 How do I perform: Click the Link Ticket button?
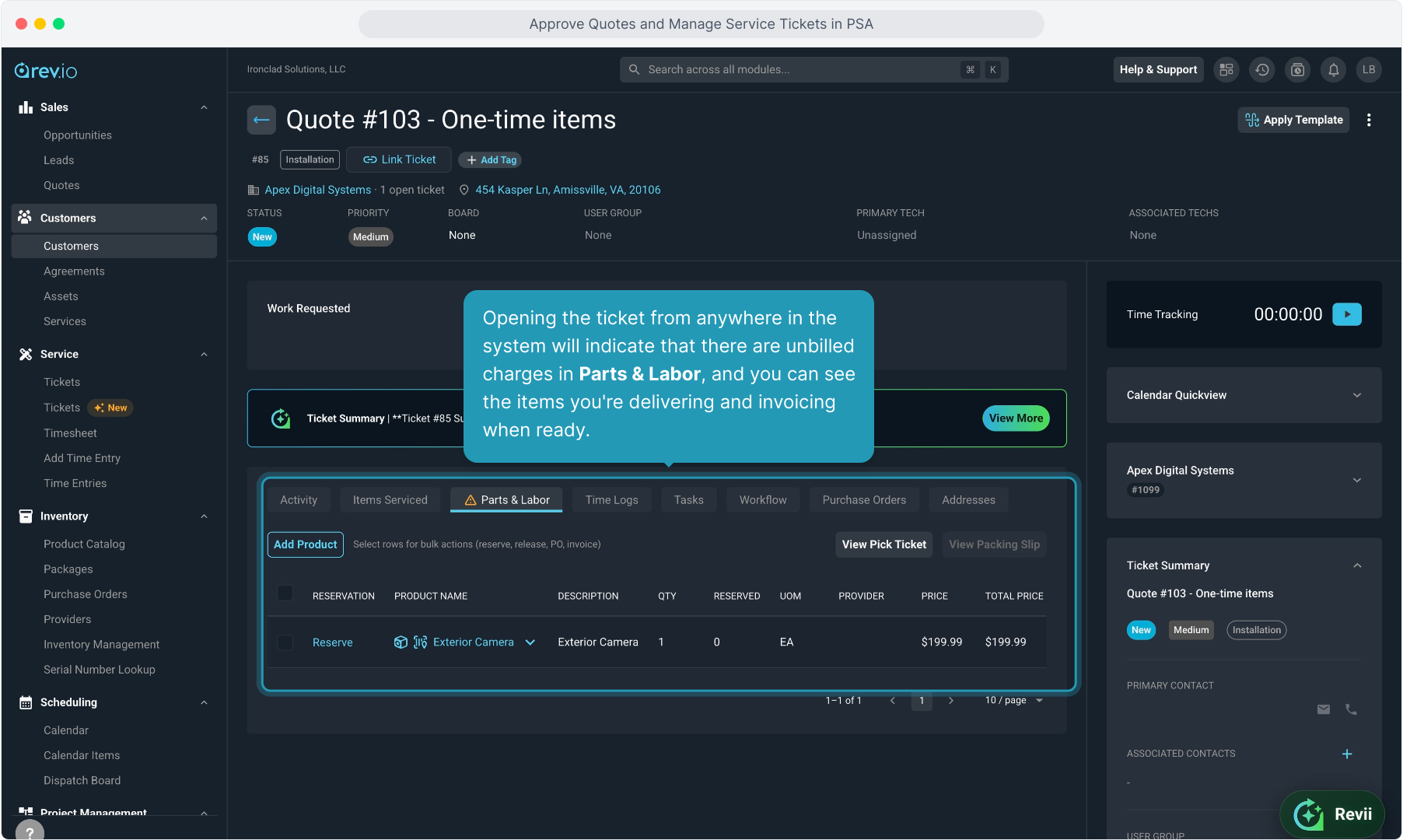[400, 159]
